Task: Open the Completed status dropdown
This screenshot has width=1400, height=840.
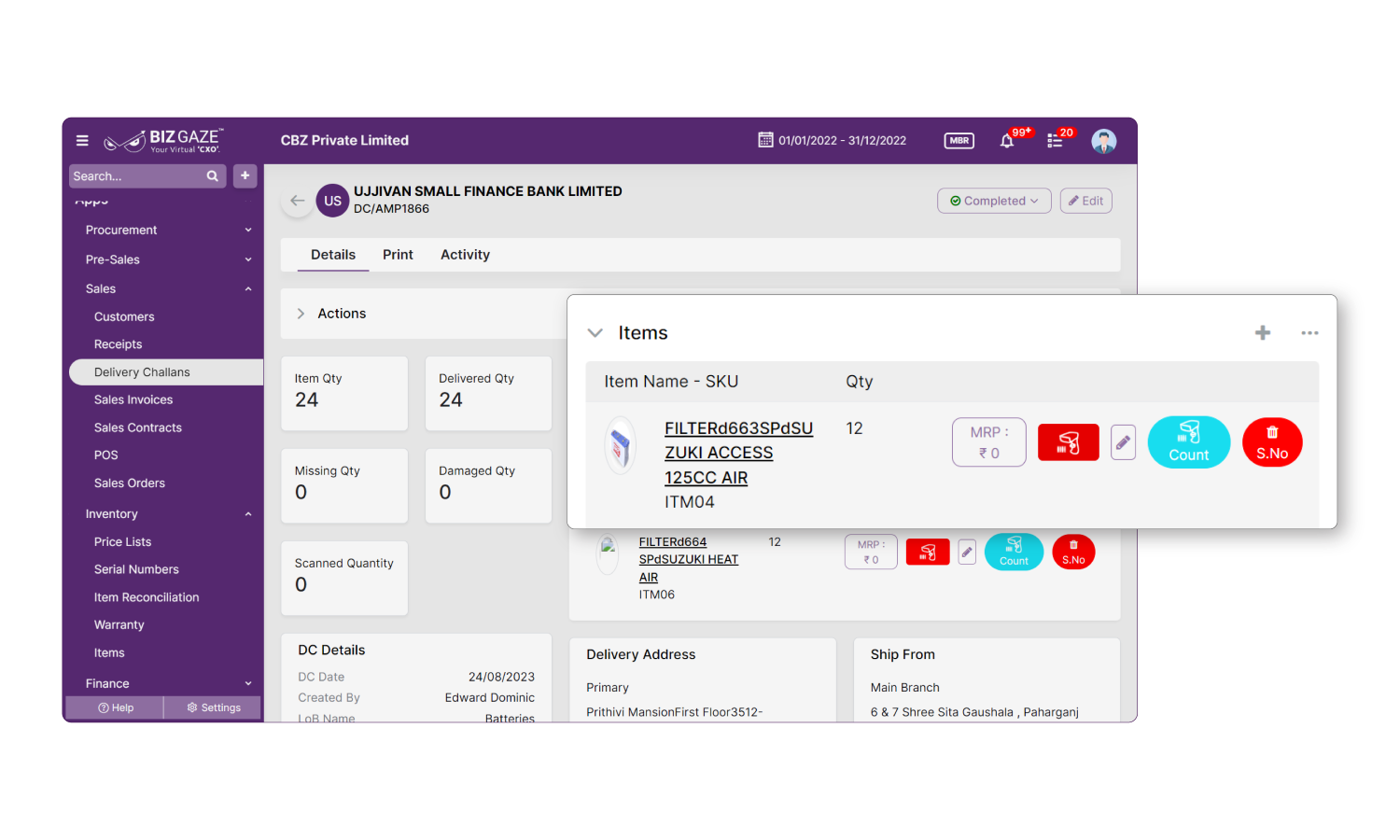Action: [x=994, y=201]
